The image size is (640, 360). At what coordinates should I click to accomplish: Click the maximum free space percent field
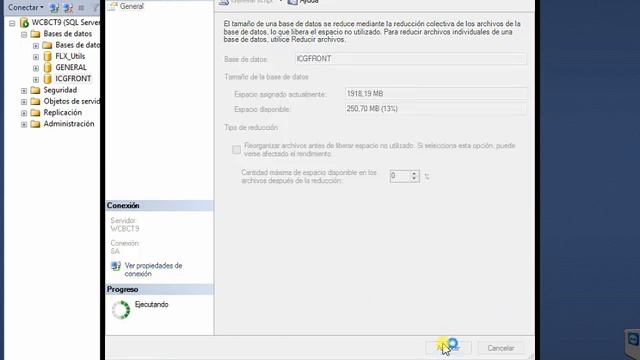point(400,176)
